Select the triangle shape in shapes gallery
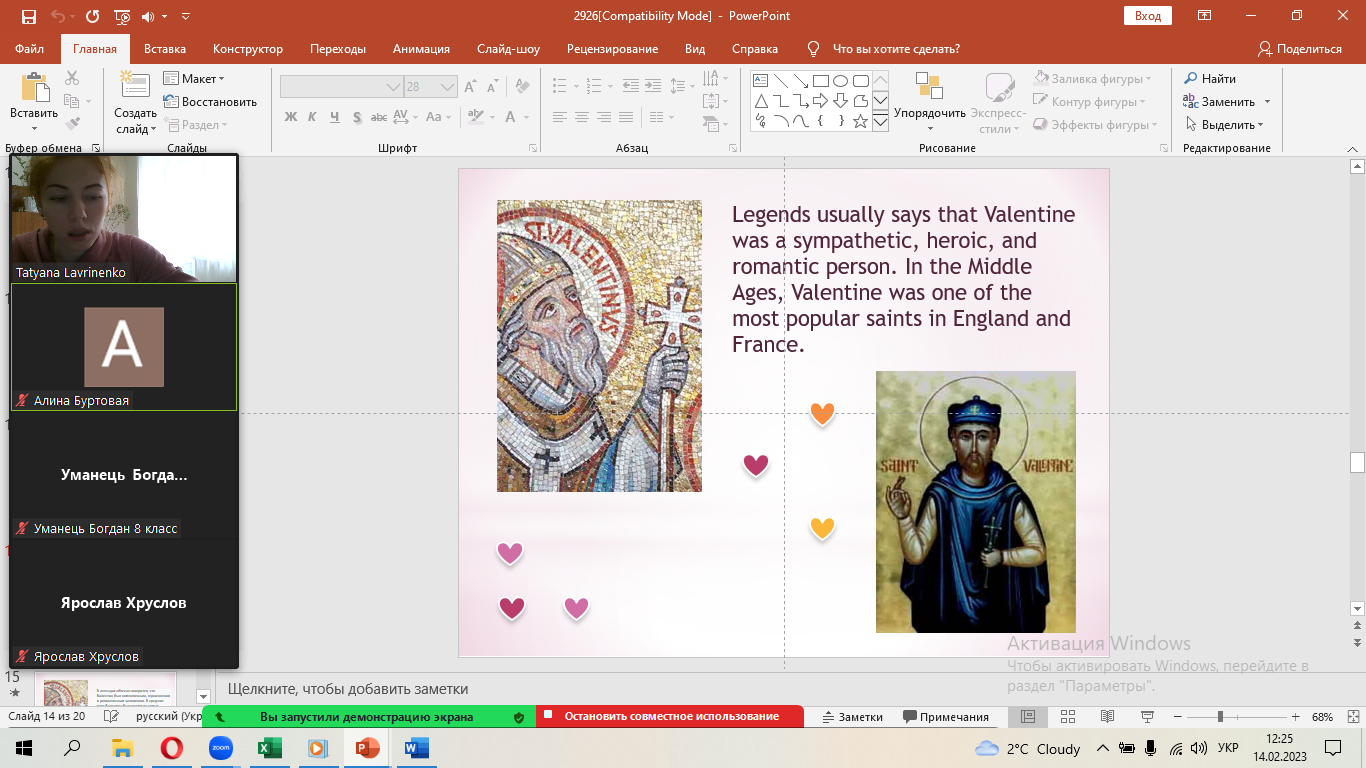The image size is (1366, 768). tap(760, 100)
